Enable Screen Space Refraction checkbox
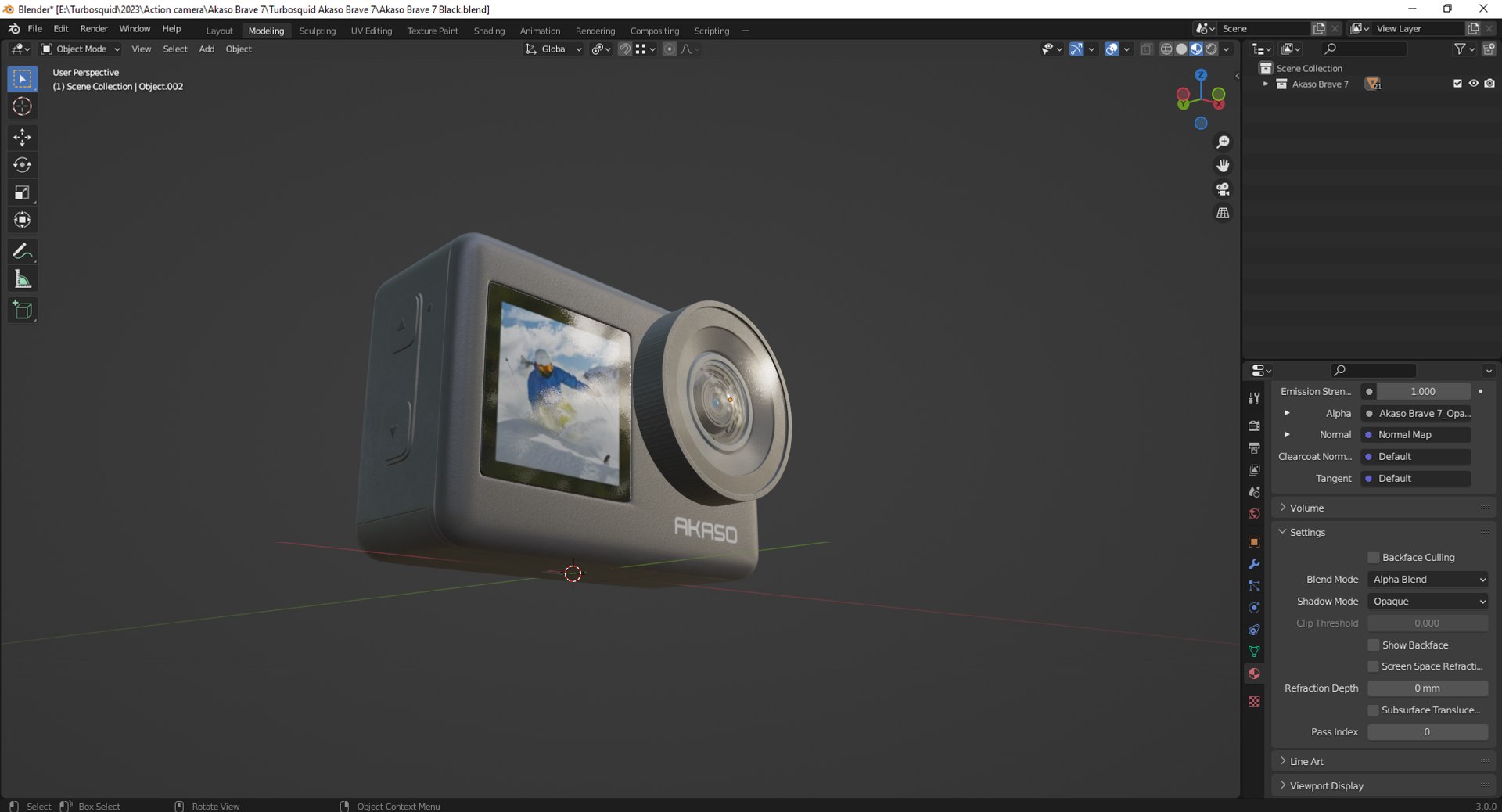 pyautogui.click(x=1373, y=666)
